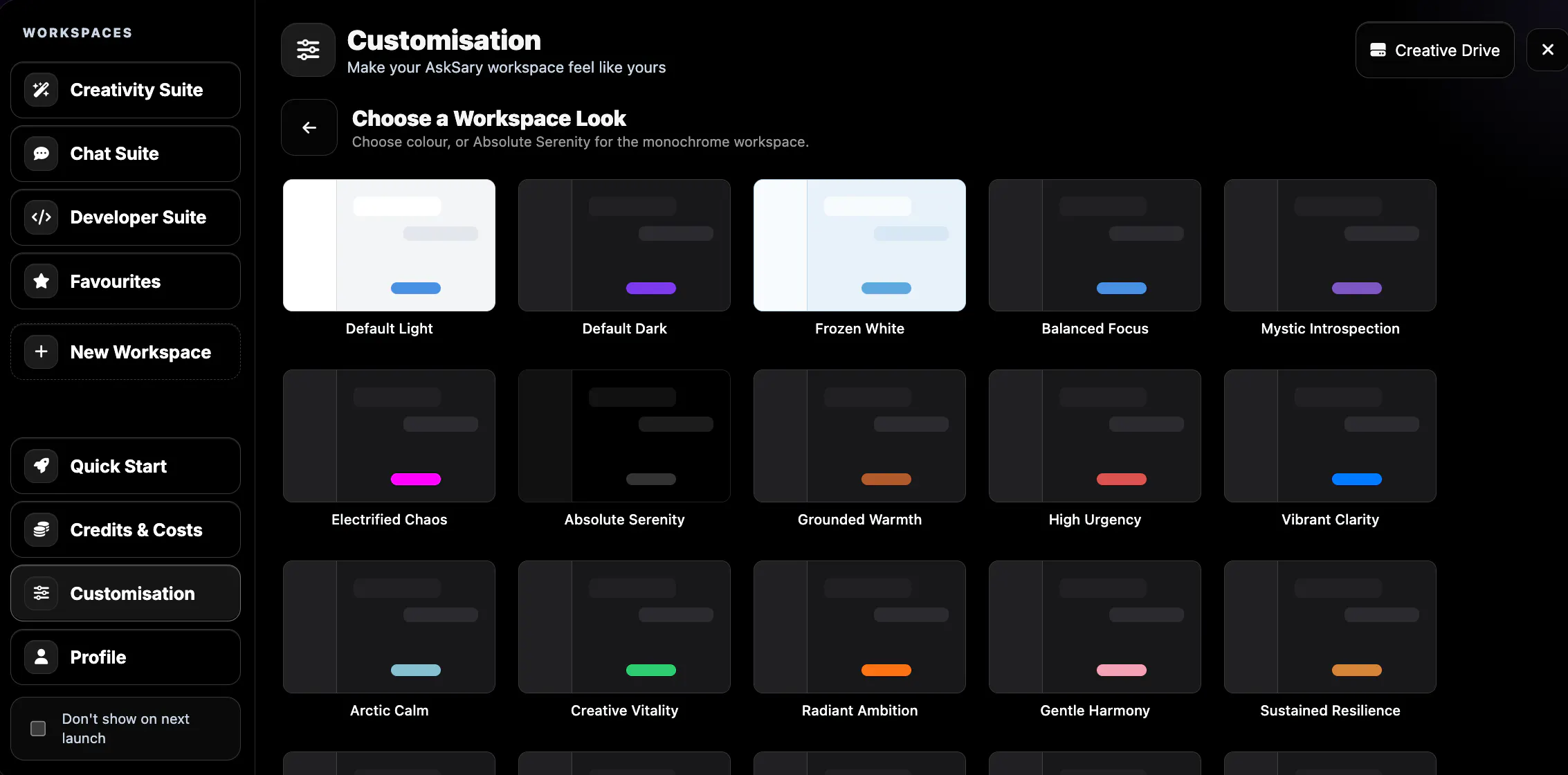The image size is (1568, 775).
Task: Click the Creativity Suite magic wand icon
Action: point(42,90)
